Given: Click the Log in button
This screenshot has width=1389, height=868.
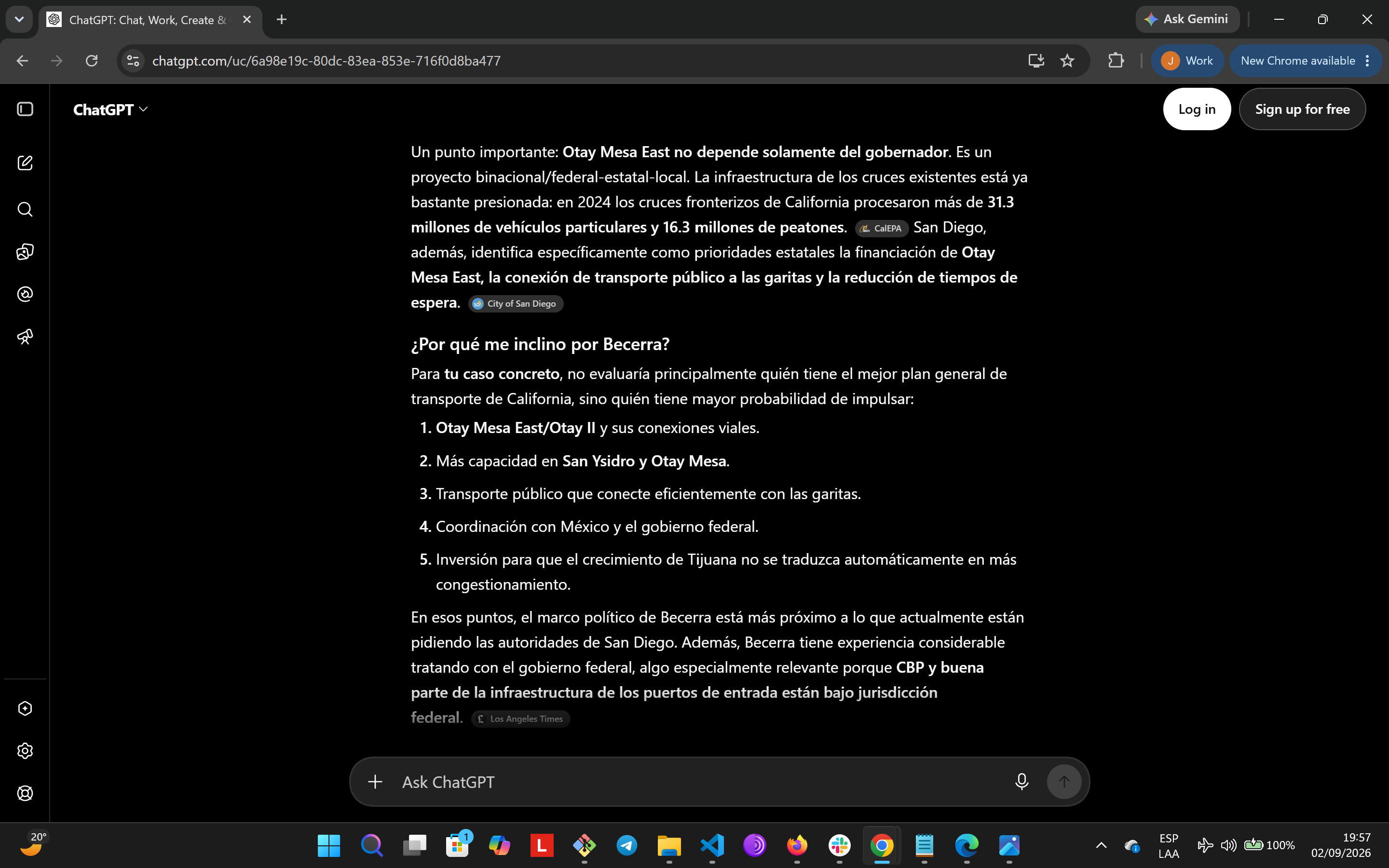Looking at the screenshot, I should [x=1197, y=109].
